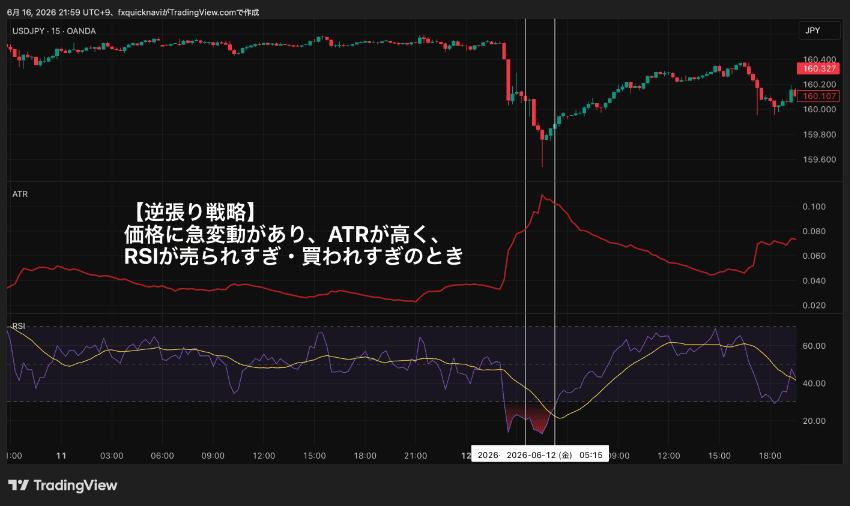850x506 pixels.
Task: Click the 20.00 RSI scale value
Action: (x=814, y=421)
